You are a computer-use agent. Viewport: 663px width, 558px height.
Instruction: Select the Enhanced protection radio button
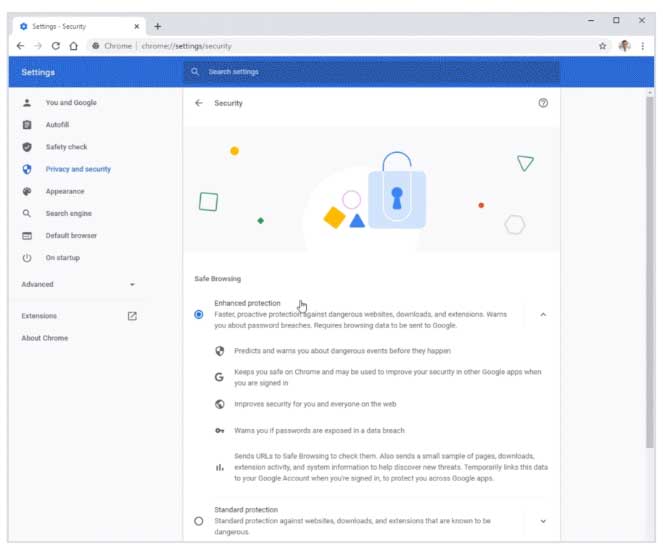coord(198,314)
